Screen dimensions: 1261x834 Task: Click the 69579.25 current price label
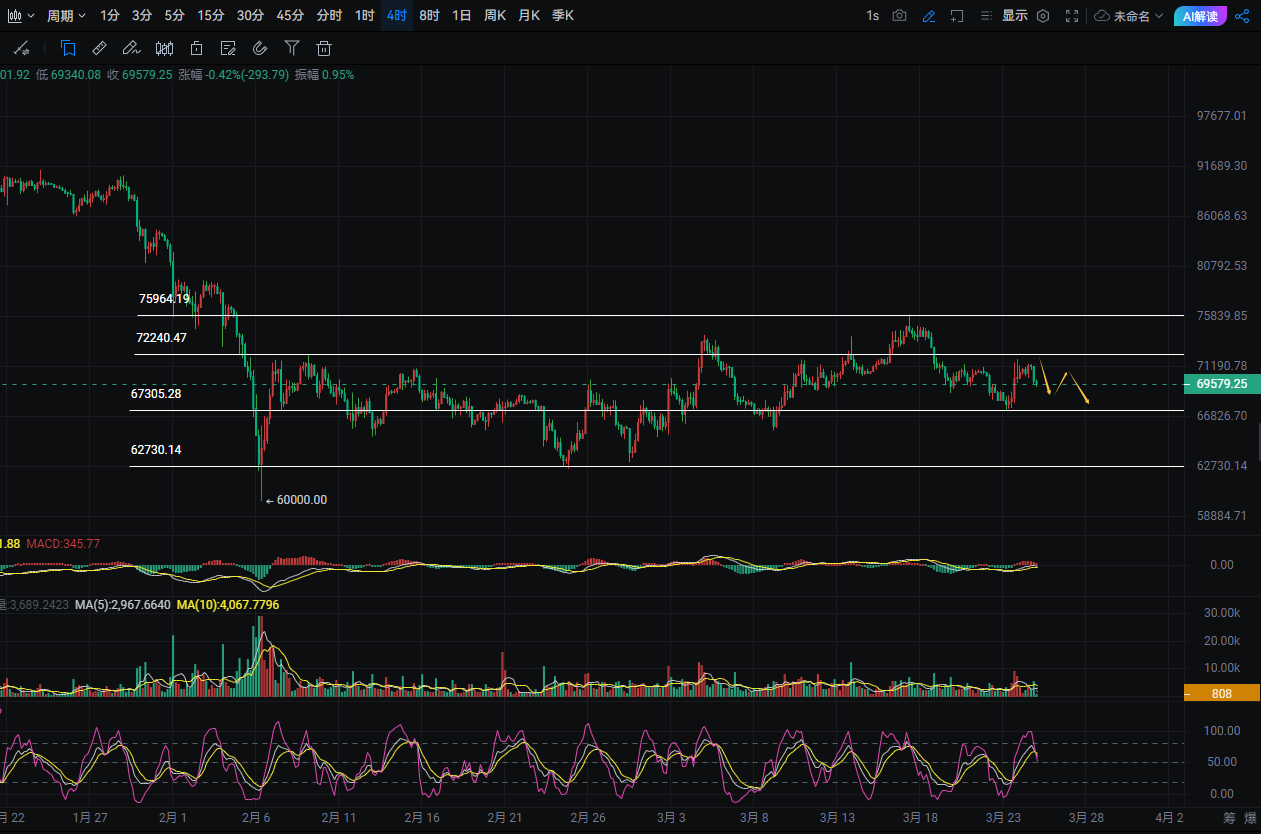(x=1220, y=384)
